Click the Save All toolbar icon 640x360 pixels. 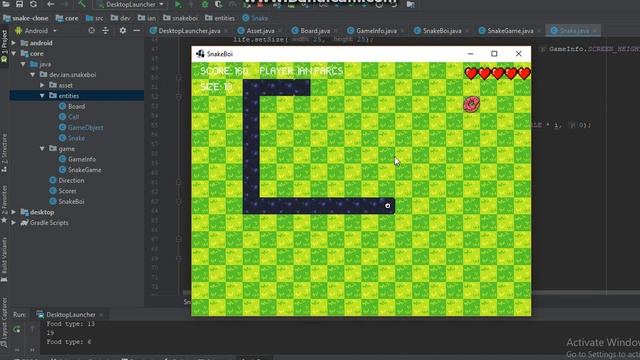(x=19, y=4)
